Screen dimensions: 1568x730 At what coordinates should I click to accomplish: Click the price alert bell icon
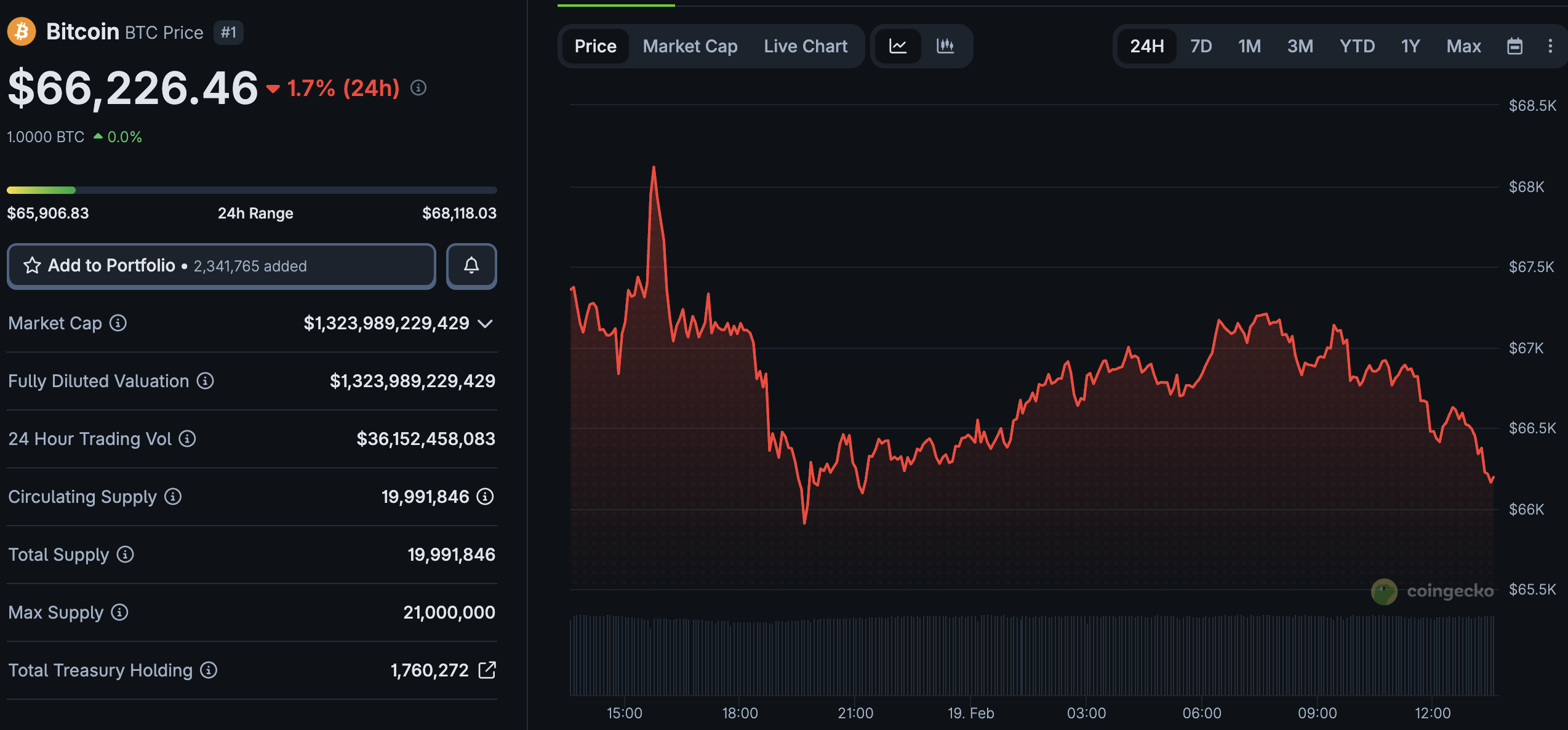tap(471, 266)
